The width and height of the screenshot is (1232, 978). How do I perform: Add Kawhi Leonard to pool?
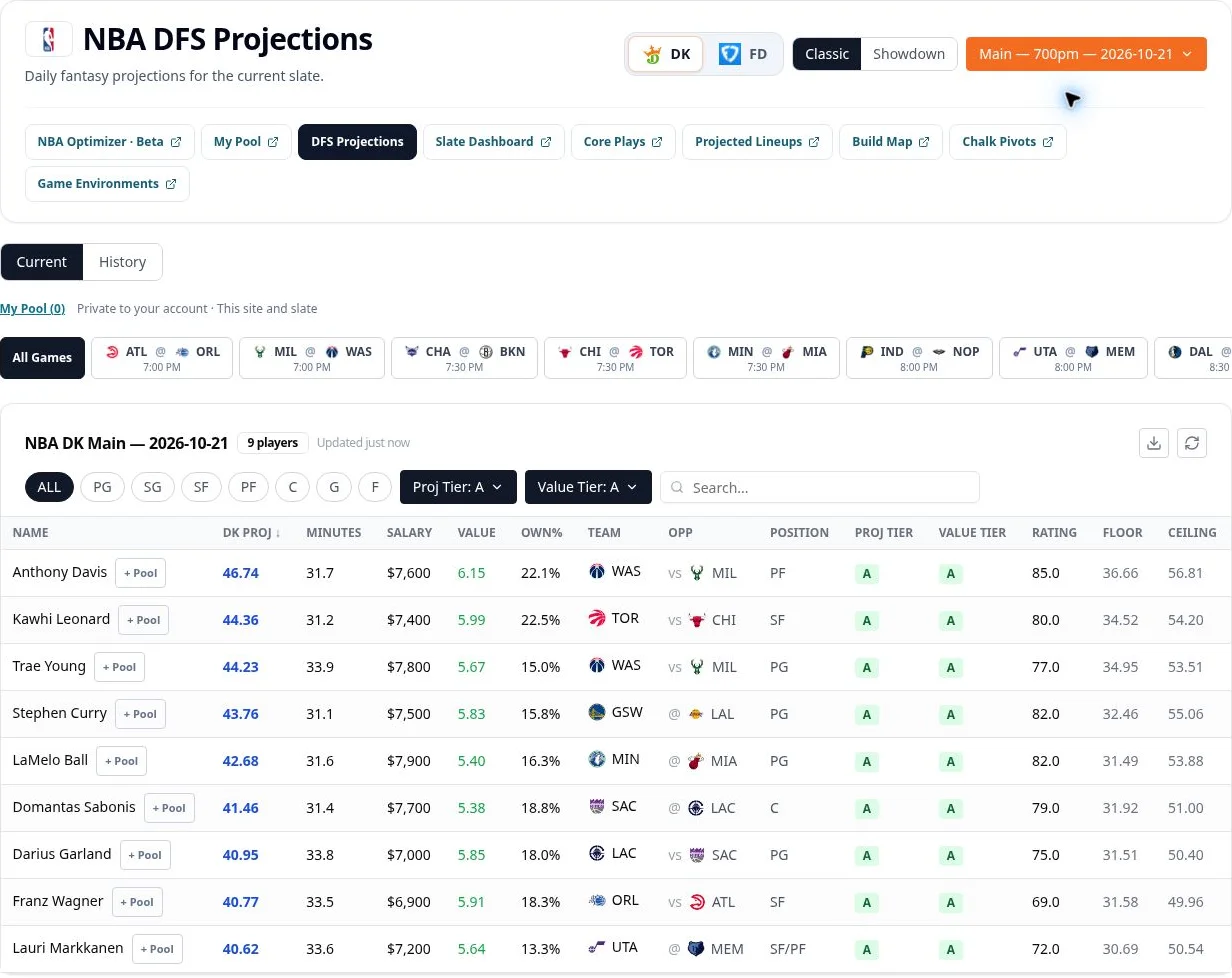pyautogui.click(x=143, y=620)
